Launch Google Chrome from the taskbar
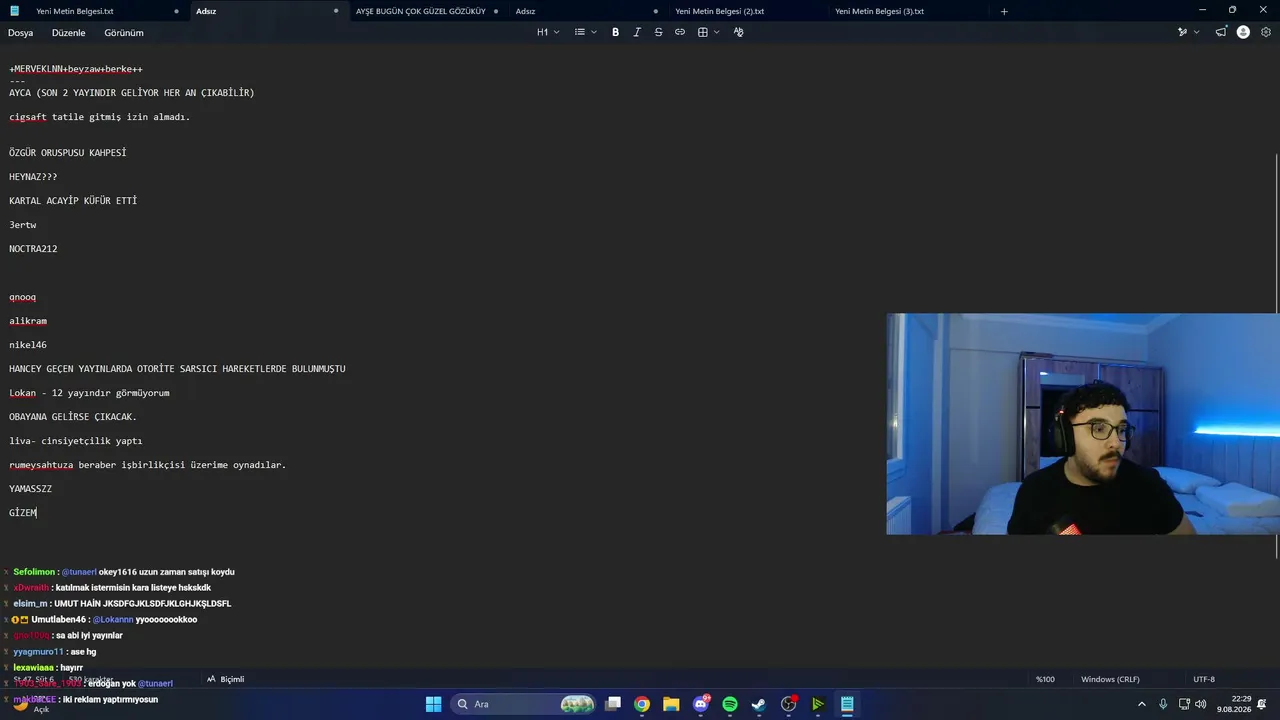Viewport: 1280px width, 720px height. coord(642,704)
